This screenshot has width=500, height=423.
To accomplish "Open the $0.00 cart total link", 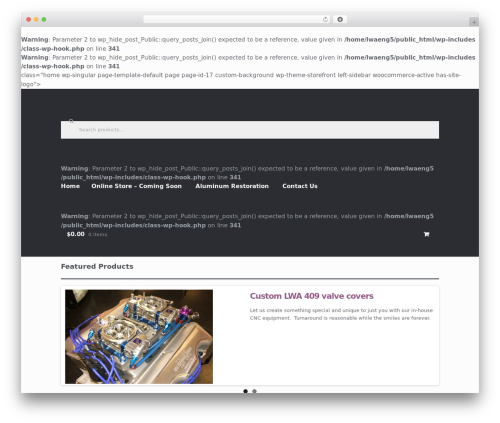I will [x=76, y=234].
